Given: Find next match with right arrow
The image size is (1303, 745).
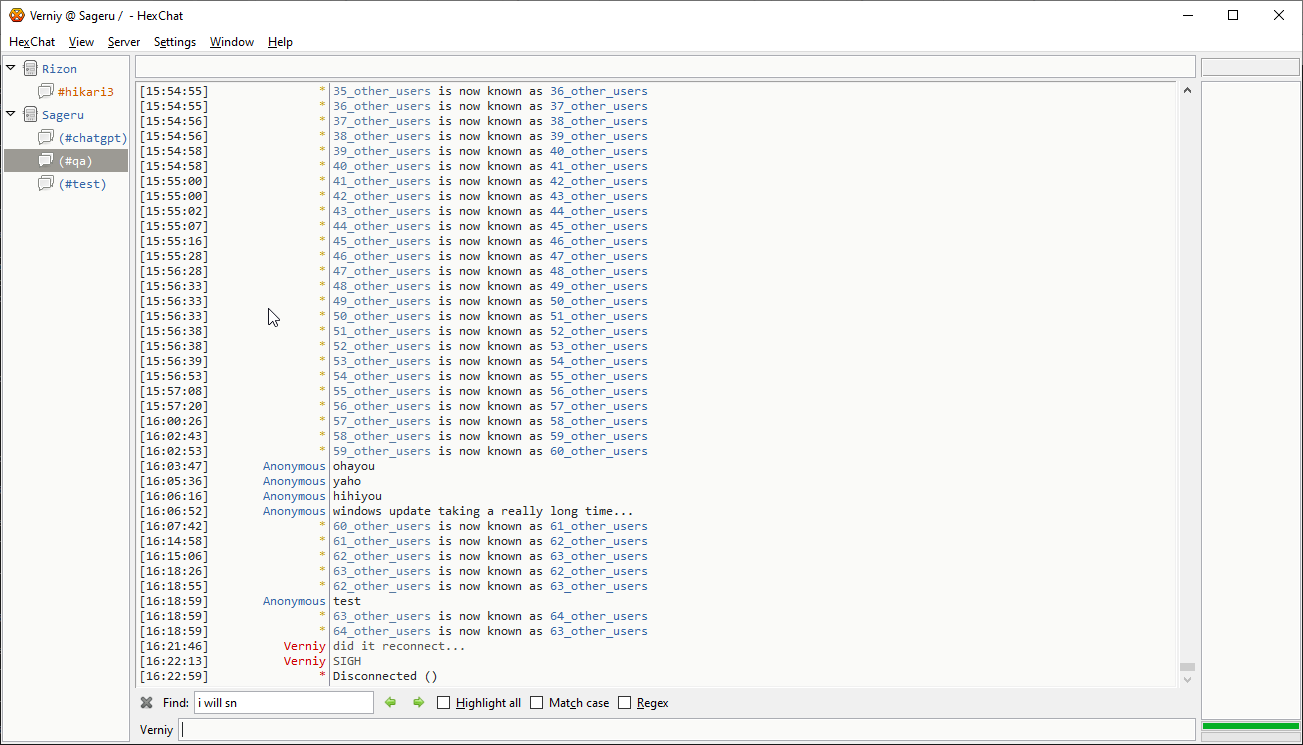Looking at the screenshot, I should click(418, 703).
